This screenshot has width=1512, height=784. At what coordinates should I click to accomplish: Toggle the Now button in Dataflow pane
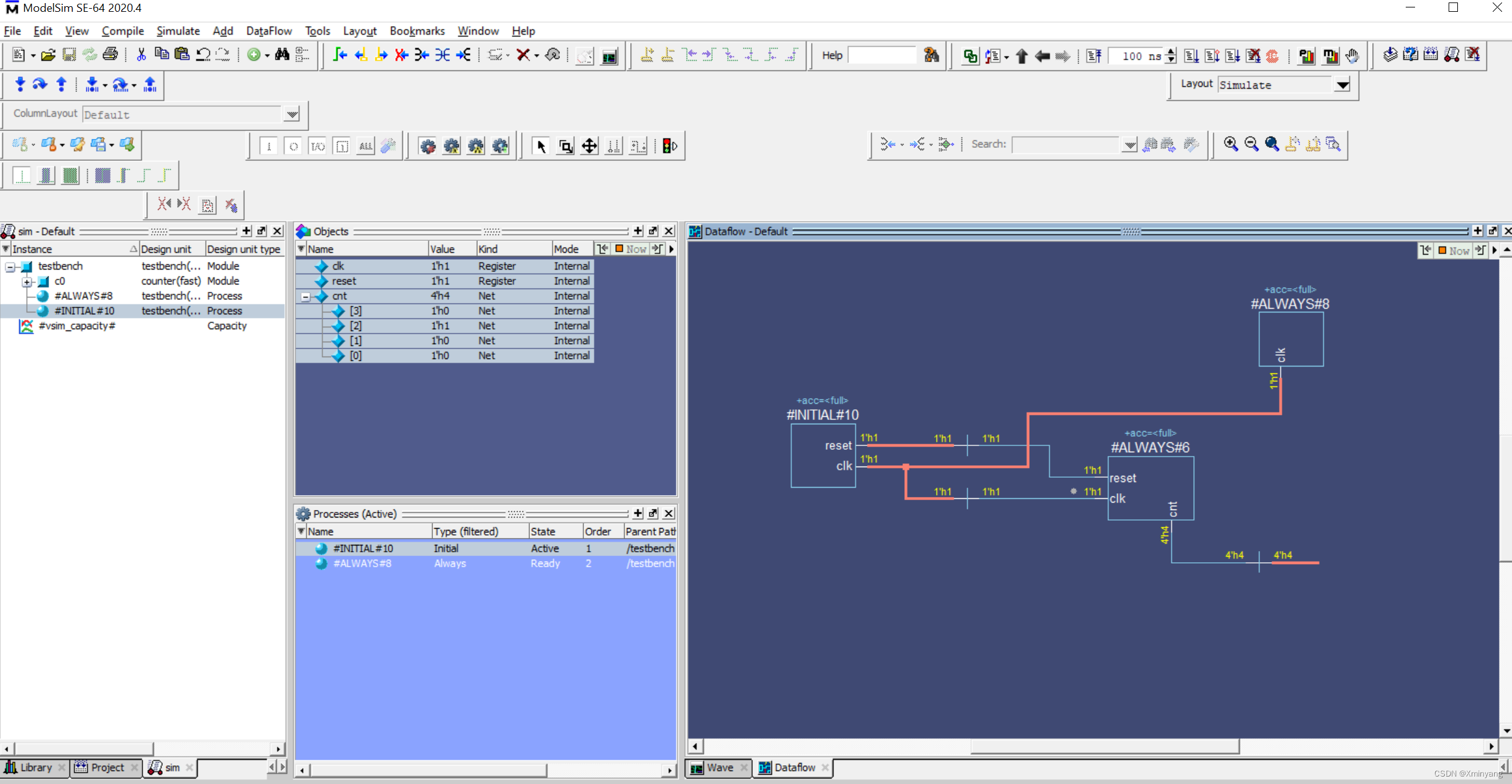pos(1454,250)
